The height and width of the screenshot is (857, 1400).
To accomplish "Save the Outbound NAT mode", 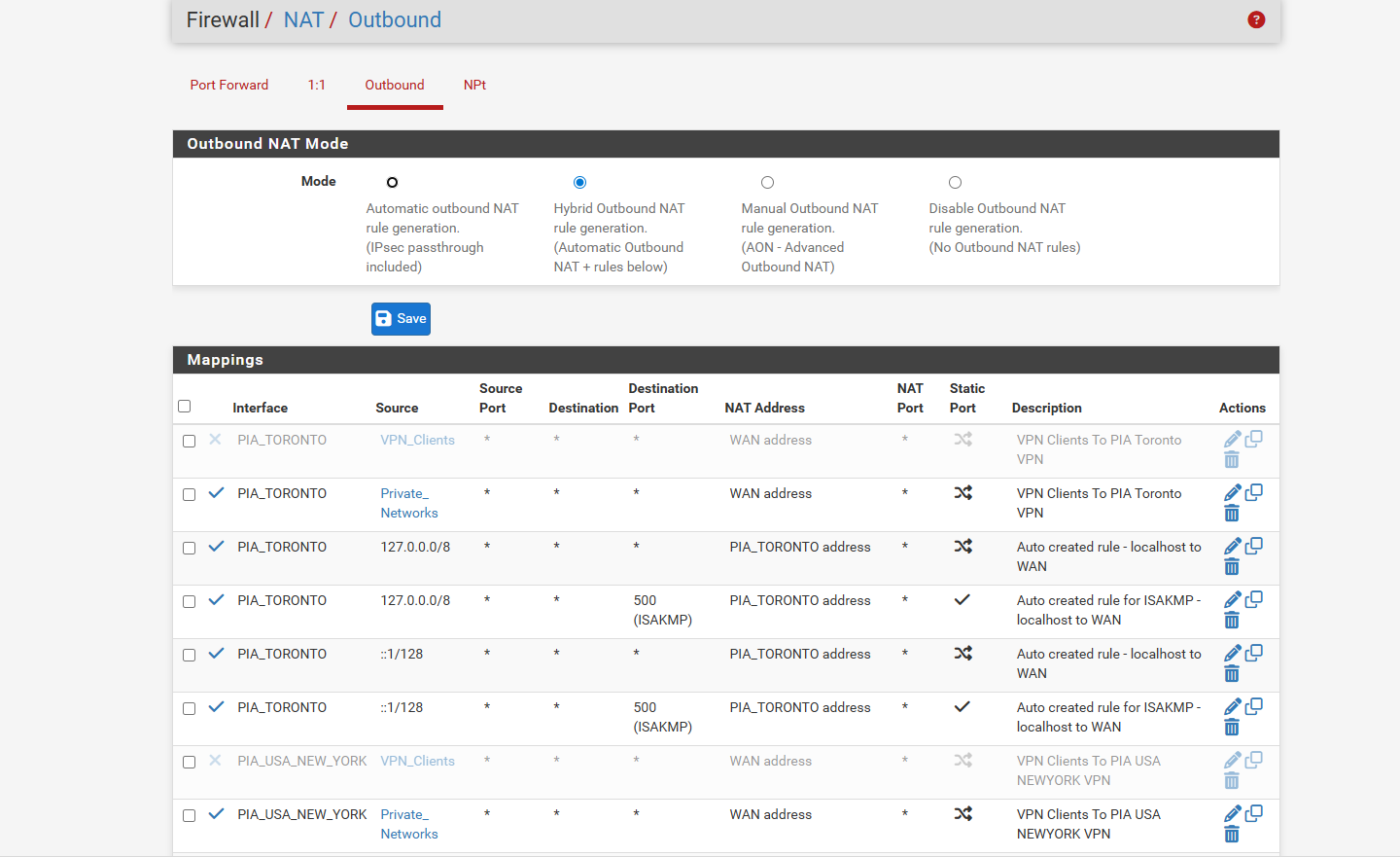I will 401,319.
